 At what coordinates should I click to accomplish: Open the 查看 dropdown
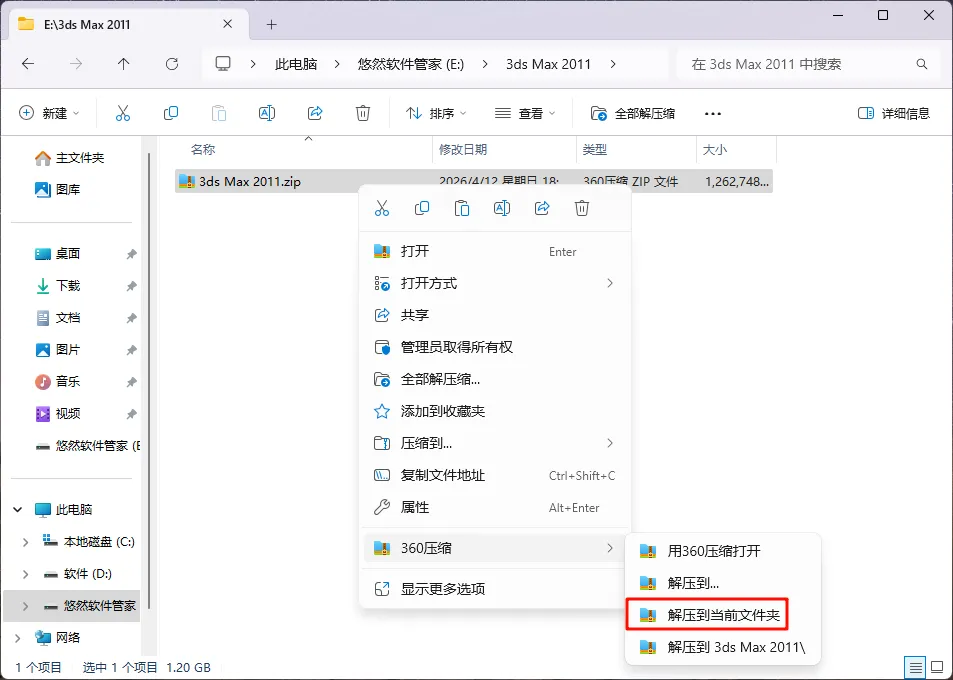pos(525,113)
